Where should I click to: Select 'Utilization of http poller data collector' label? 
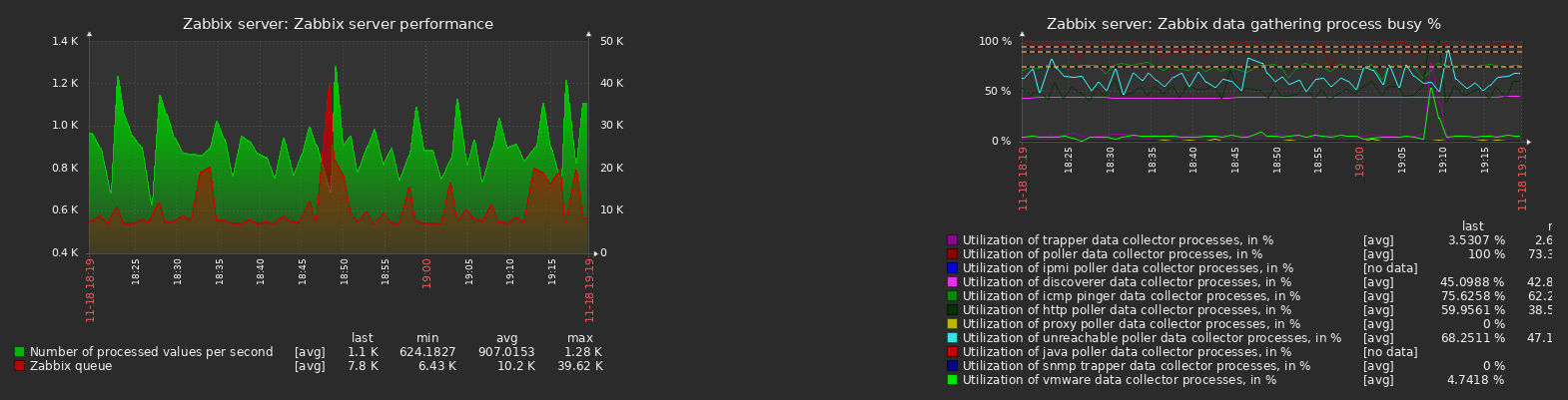tap(1127, 310)
